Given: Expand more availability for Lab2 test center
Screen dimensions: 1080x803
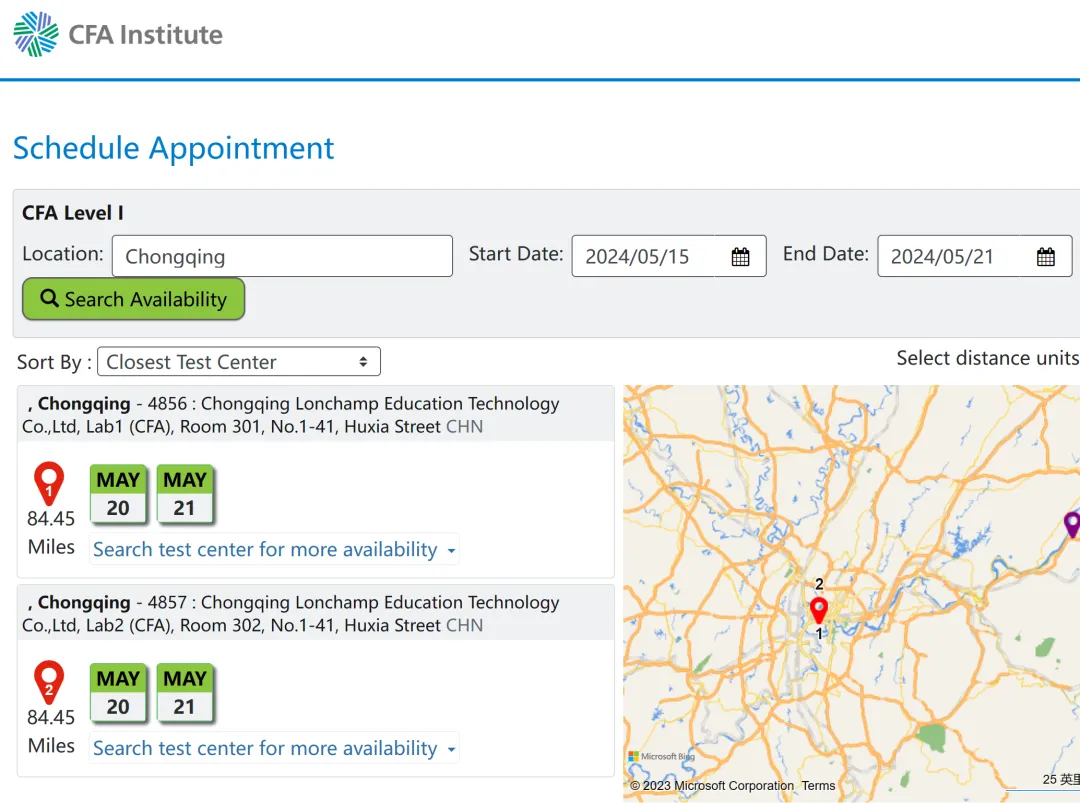Looking at the screenshot, I should [x=274, y=749].
